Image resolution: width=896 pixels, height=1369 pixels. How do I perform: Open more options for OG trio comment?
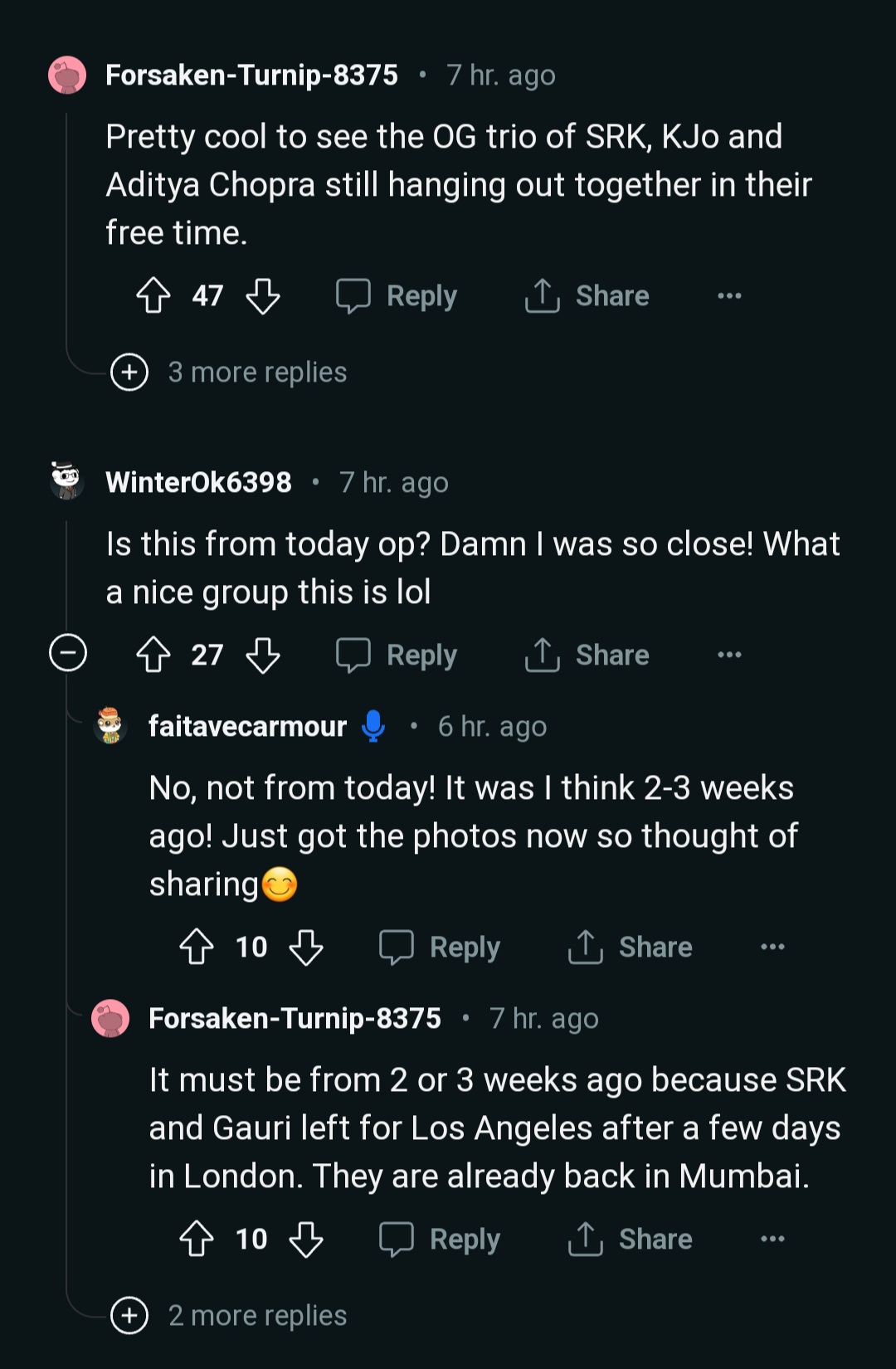729,296
